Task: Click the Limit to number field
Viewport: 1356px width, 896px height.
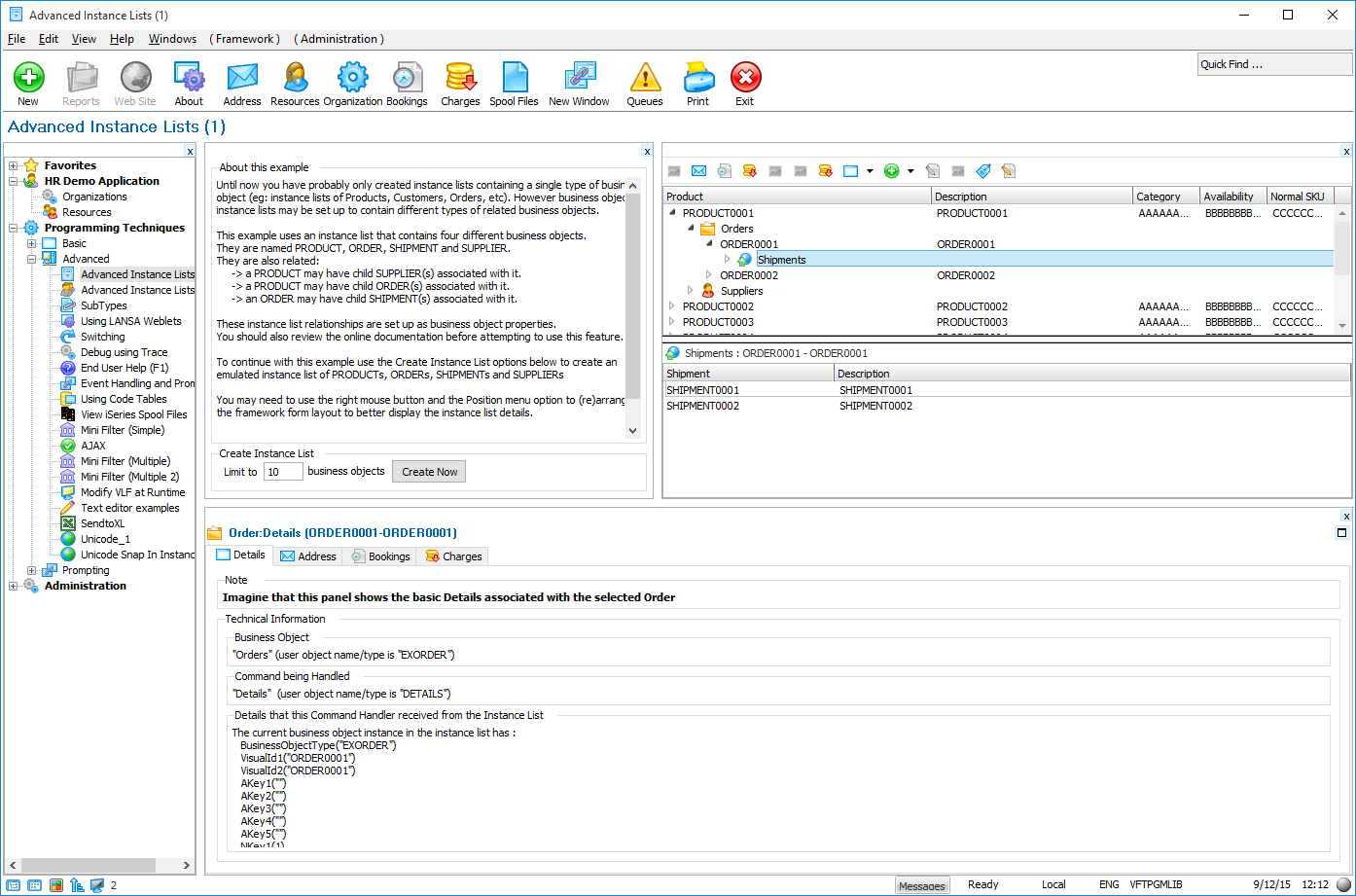Action: coord(283,472)
